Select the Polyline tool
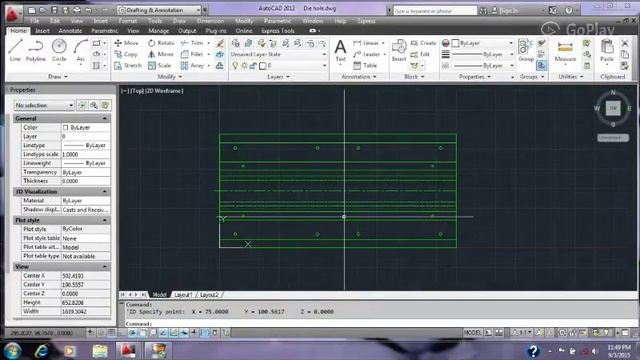Image resolution: width=640 pixels, height=360 pixels. tap(36, 50)
